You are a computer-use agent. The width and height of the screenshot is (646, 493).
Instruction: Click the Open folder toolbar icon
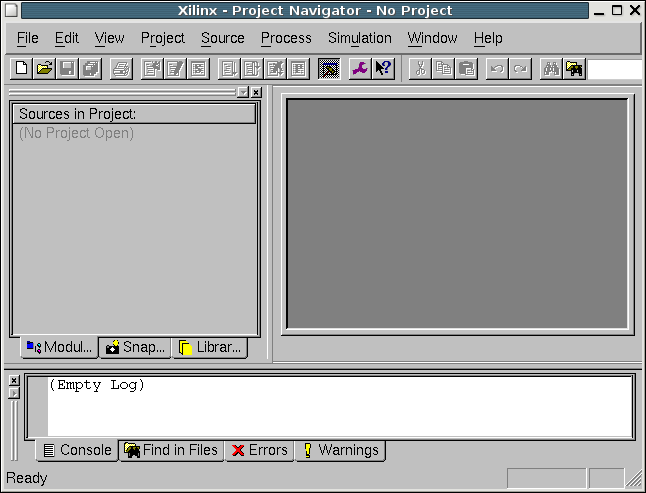(x=44, y=68)
